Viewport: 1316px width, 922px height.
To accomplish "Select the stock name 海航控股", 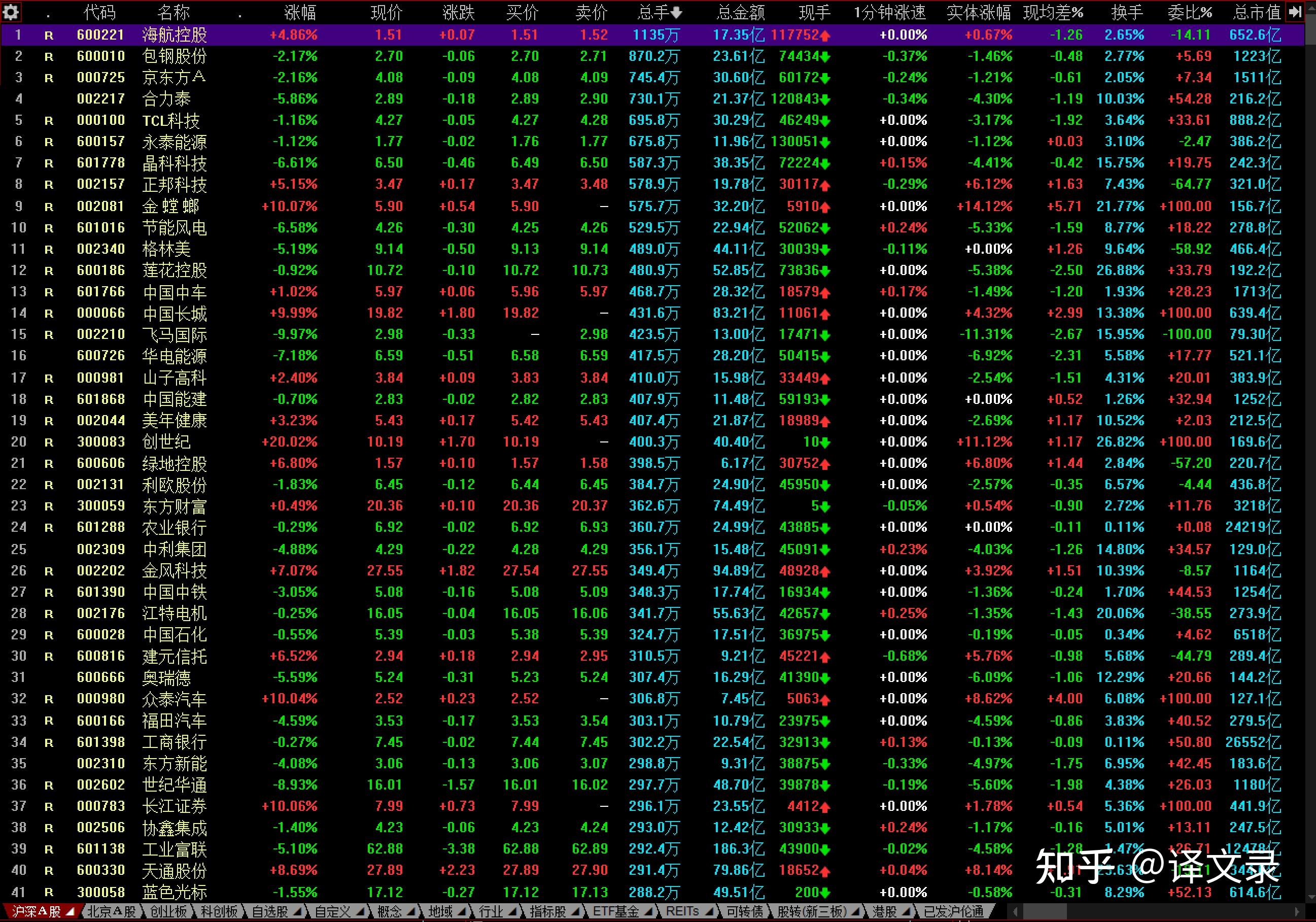I will (x=174, y=35).
